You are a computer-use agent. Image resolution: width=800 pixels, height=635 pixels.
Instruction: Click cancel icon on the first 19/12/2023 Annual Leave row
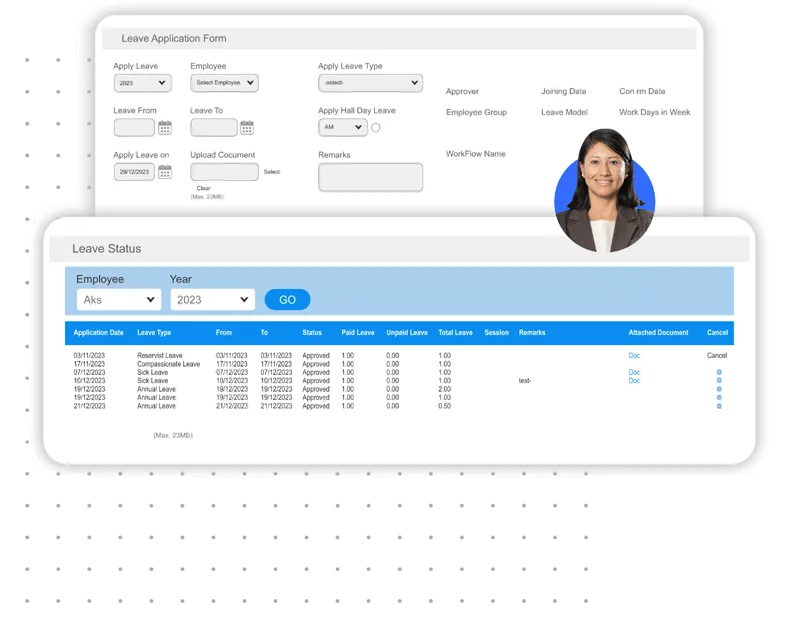(720, 389)
